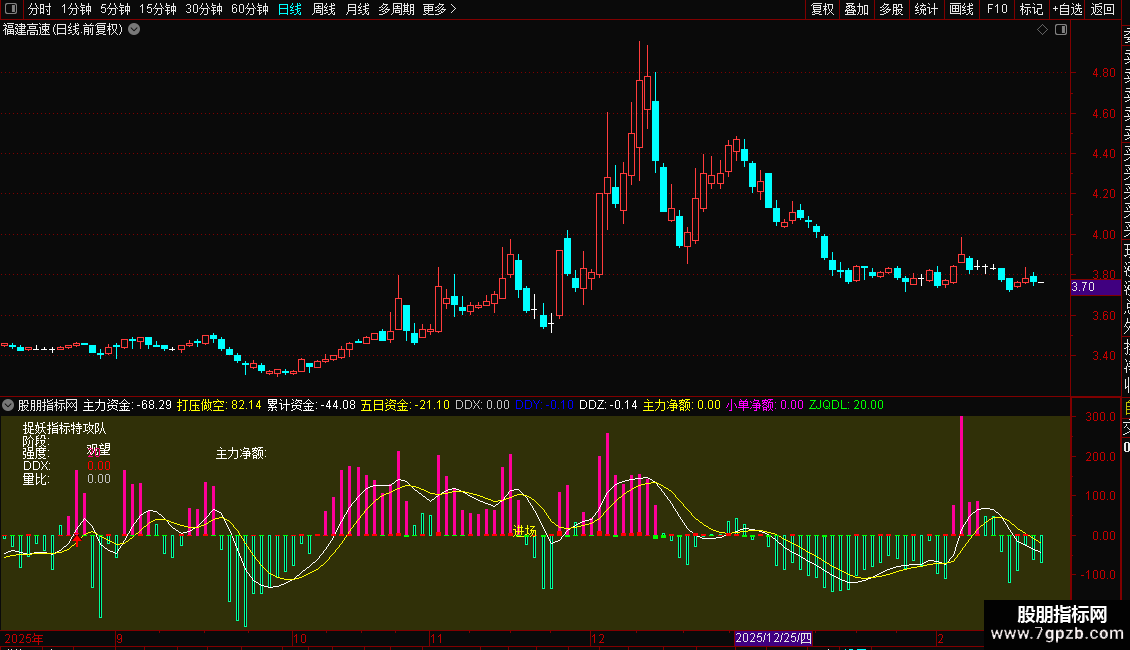The width and height of the screenshot is (1130, 650).
Task: Click the diamond marker icon in chart corner
Action: (1042, 30)
